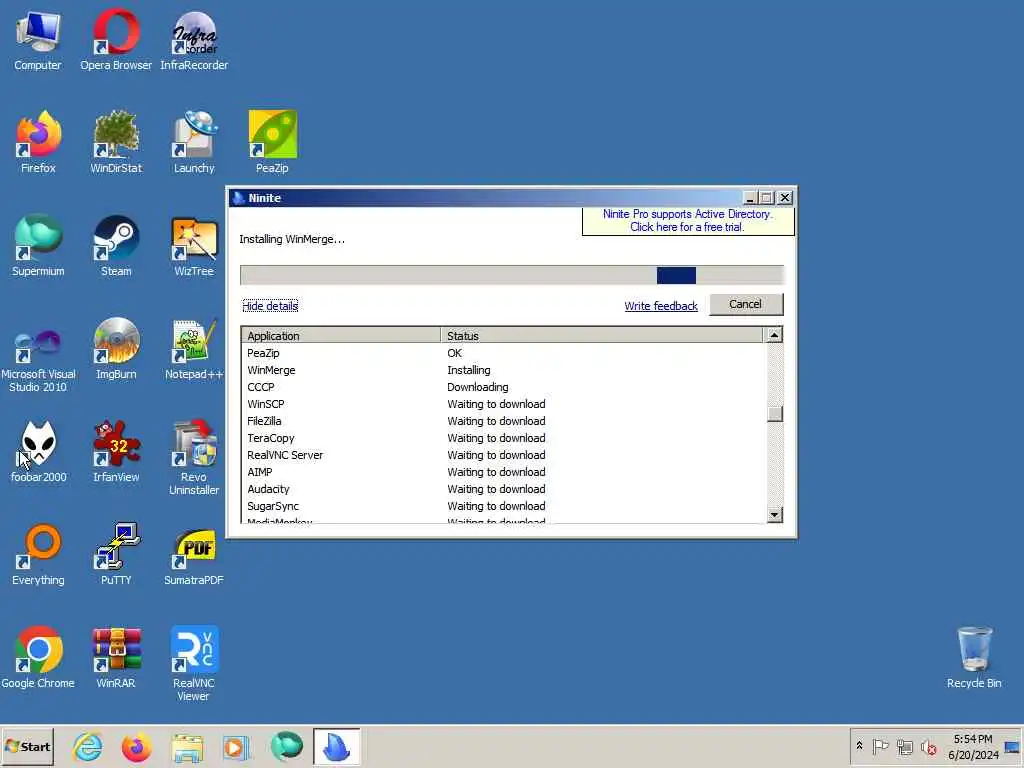Select the Recycle Bin icon

click(x=974, y=658)
